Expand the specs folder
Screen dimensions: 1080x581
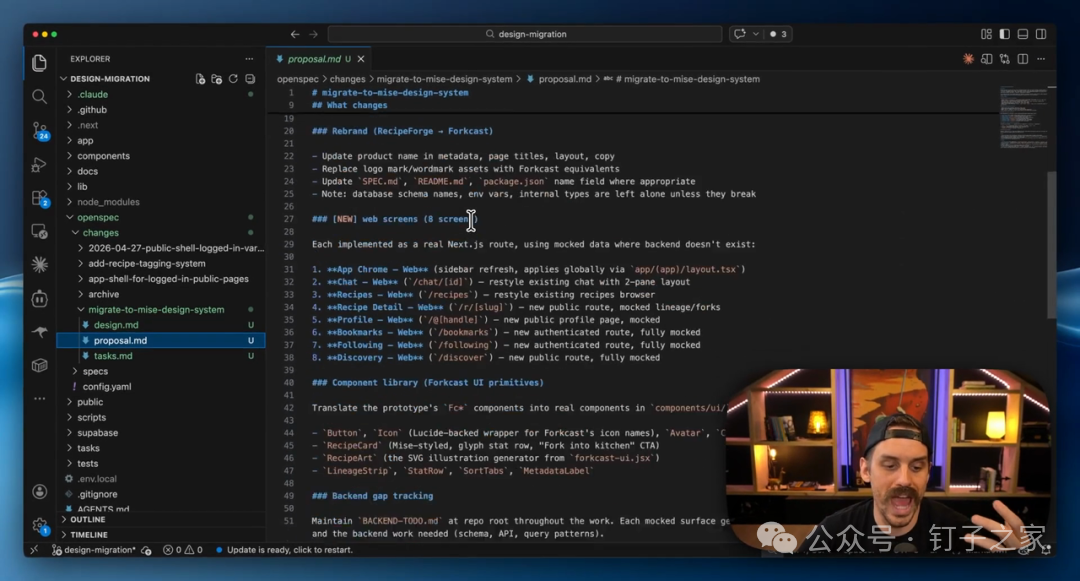75,372
